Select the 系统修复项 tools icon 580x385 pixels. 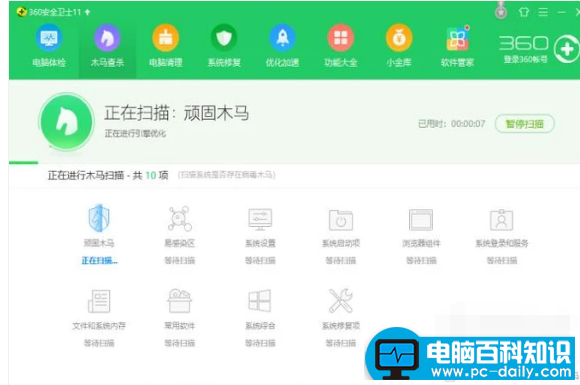341,301
